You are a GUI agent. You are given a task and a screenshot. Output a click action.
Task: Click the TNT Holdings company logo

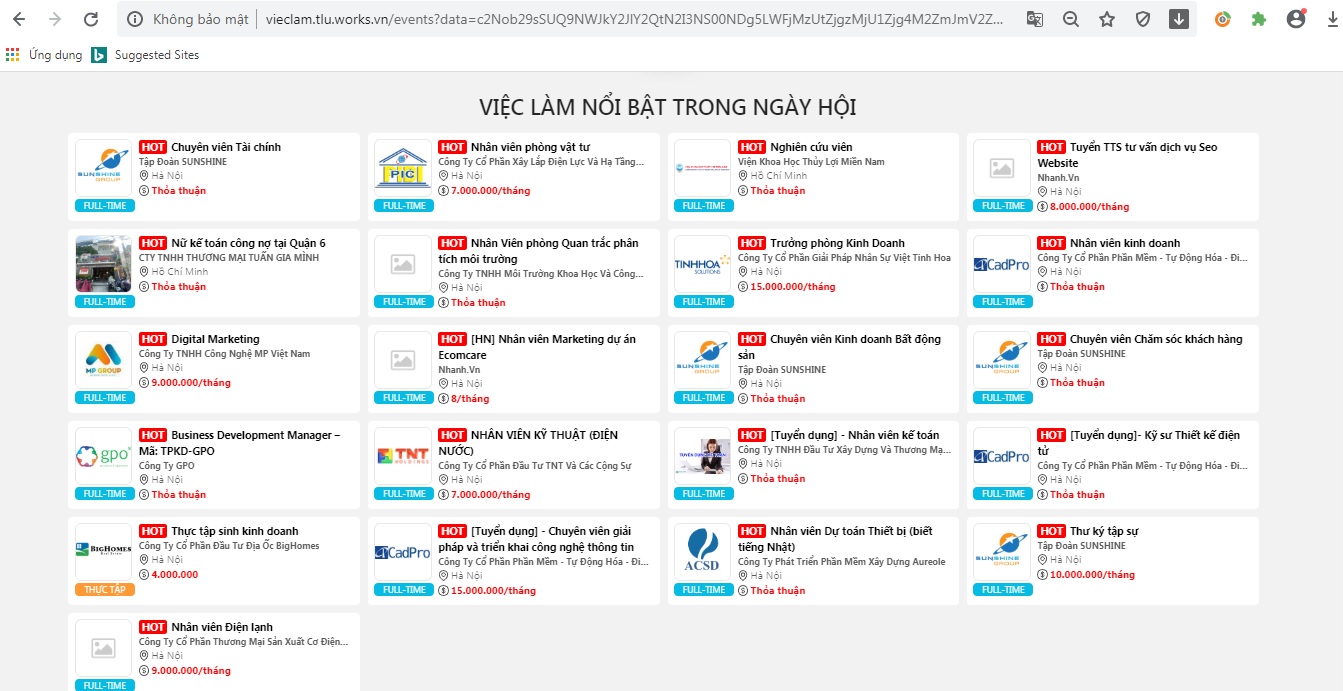[x=403, y=456]
